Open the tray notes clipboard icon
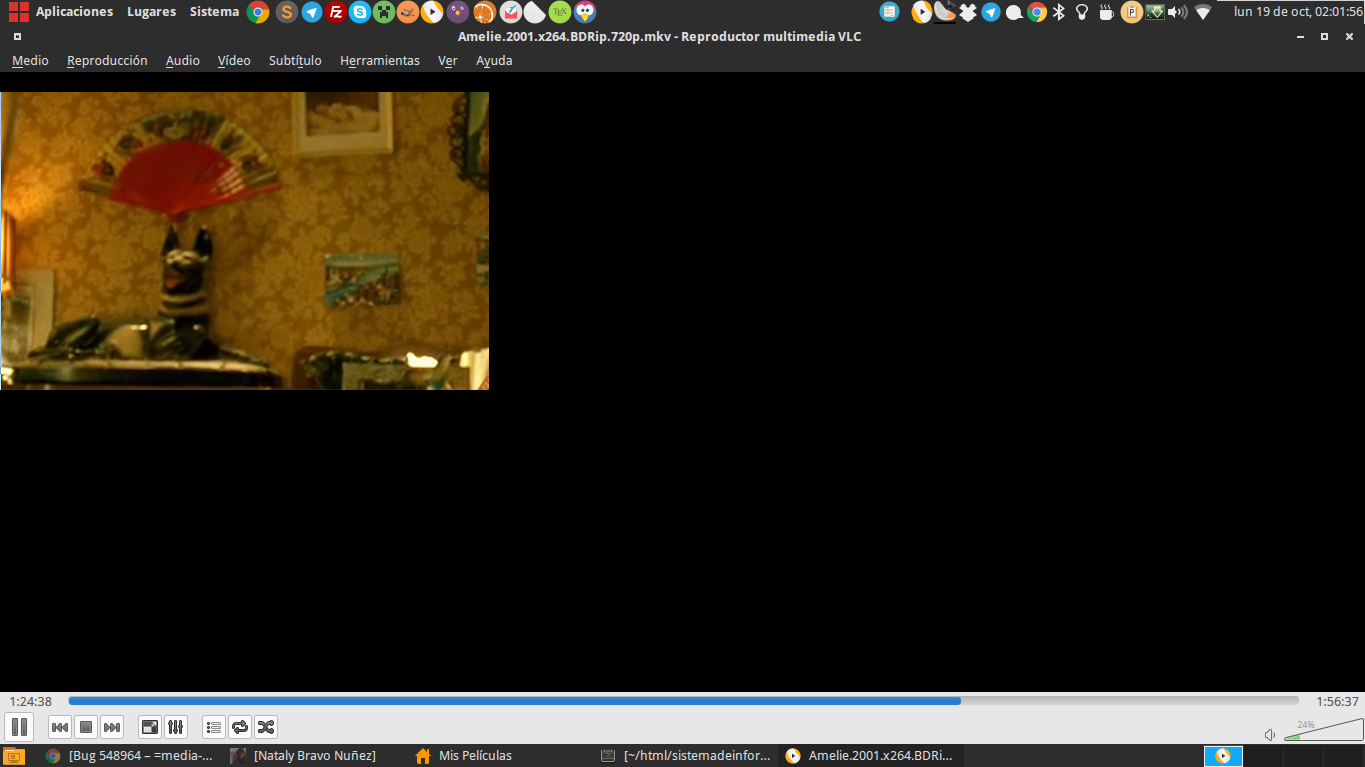Viewport: 1365px width, 767px height. tap(889, 12)
